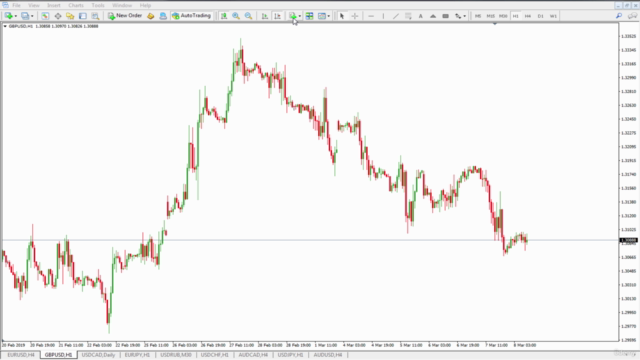This screenshot has width=640, height=360.
Task: Activate the standard cursor mode
Action: [x=342, y=16]
